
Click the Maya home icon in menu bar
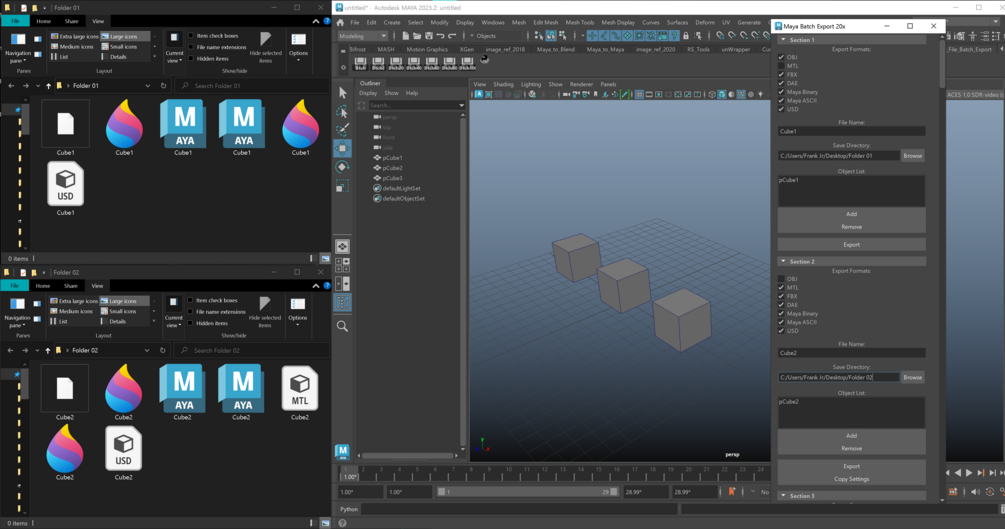point(340,22)
